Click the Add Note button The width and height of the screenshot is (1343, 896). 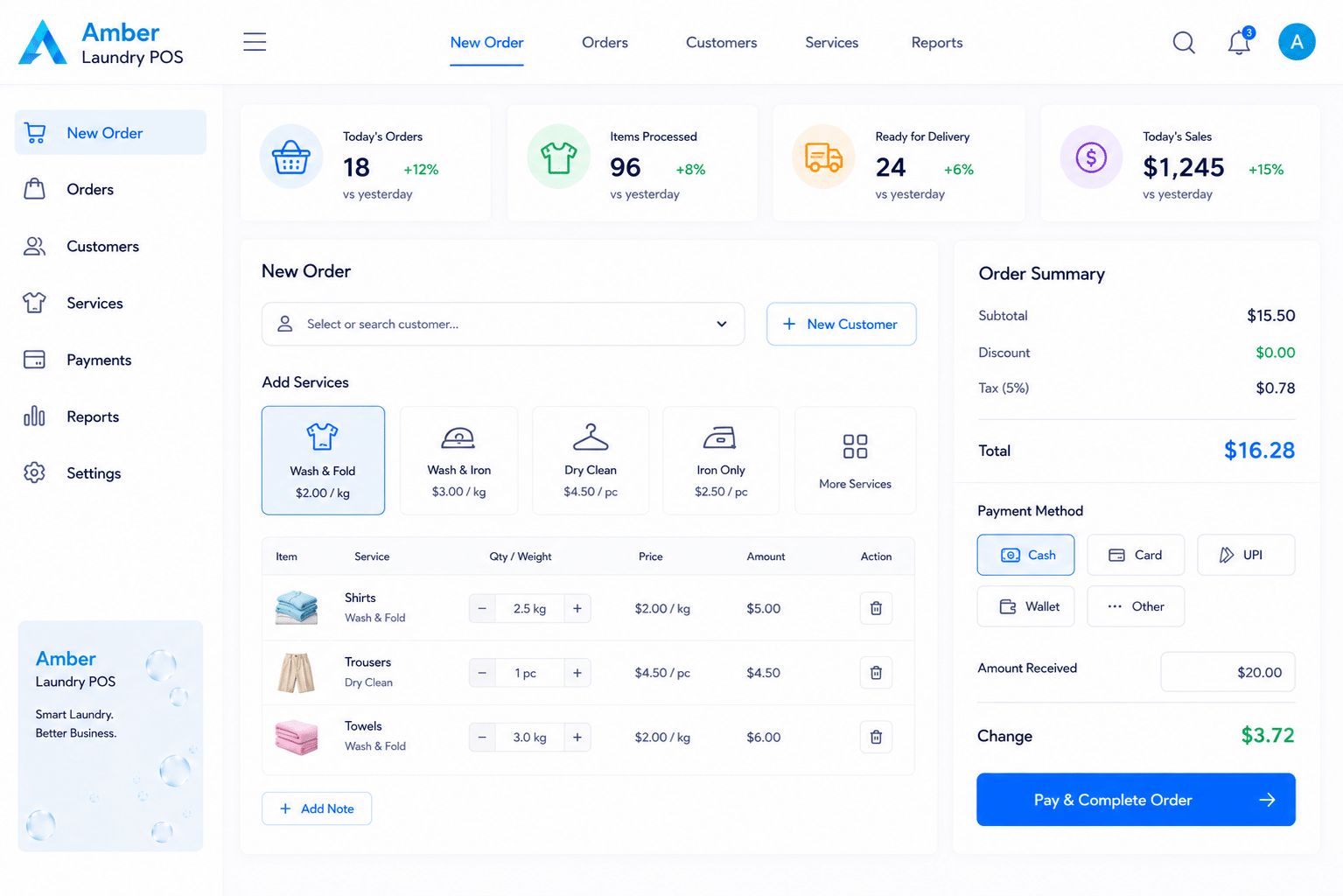pyautogui.click(x=317, y=808)
